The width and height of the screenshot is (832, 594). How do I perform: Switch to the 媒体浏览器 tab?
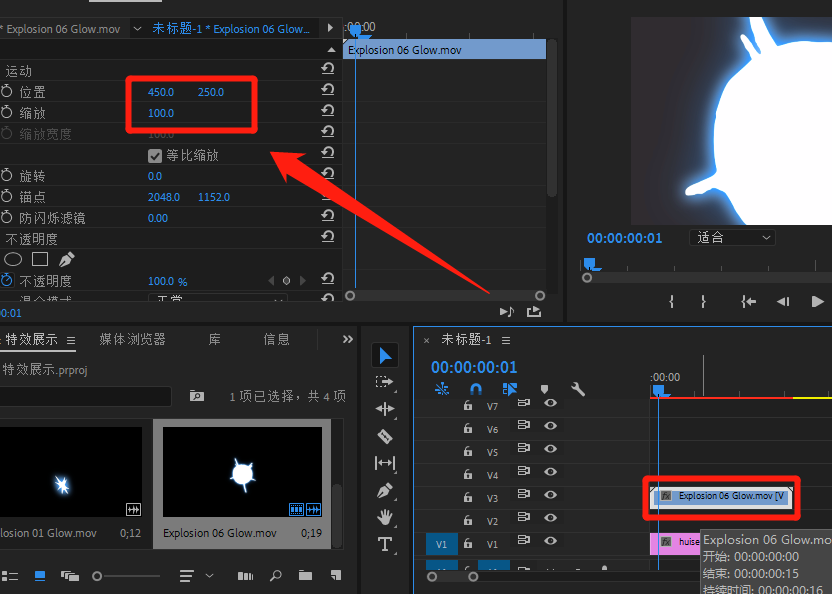click(x=132, y=340)
